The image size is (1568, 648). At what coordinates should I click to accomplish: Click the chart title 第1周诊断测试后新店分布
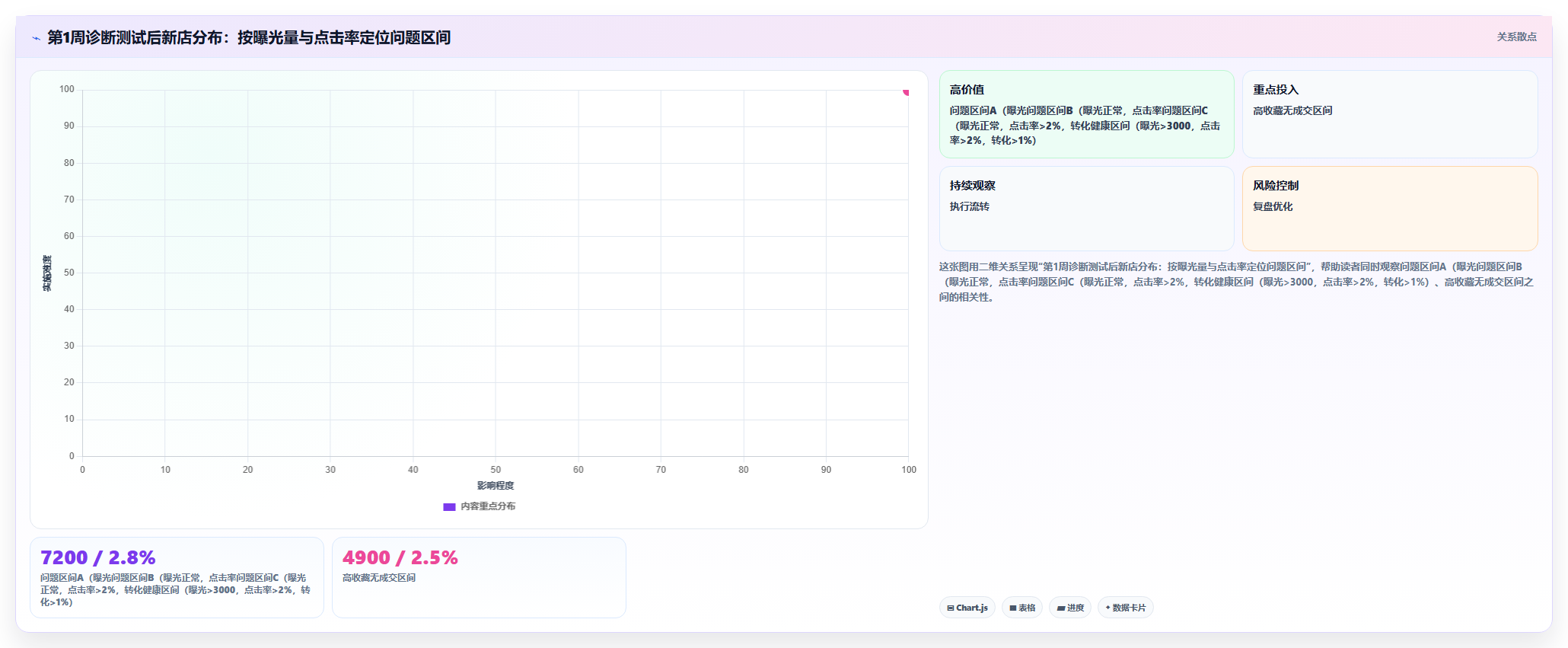pyautogui.click(x=249, y=37)
